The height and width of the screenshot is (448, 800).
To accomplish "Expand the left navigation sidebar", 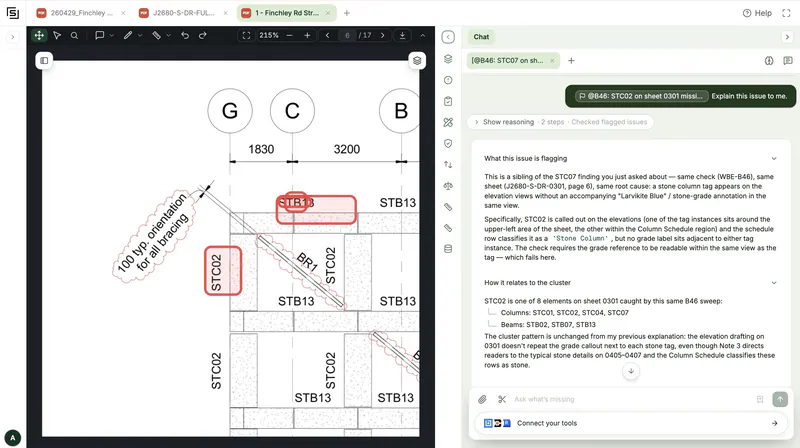I will click(x=13, y=37).
